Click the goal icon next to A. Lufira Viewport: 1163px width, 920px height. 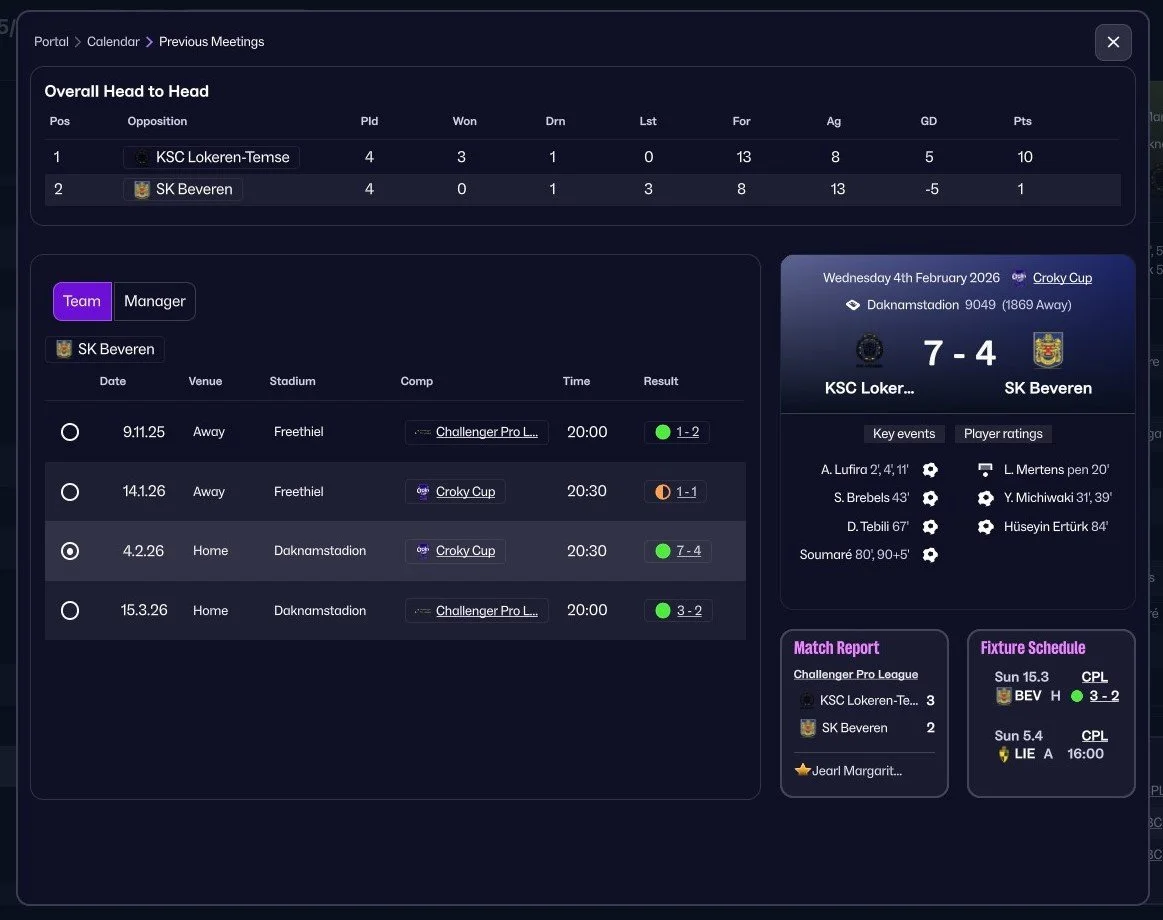pos(930,470)
